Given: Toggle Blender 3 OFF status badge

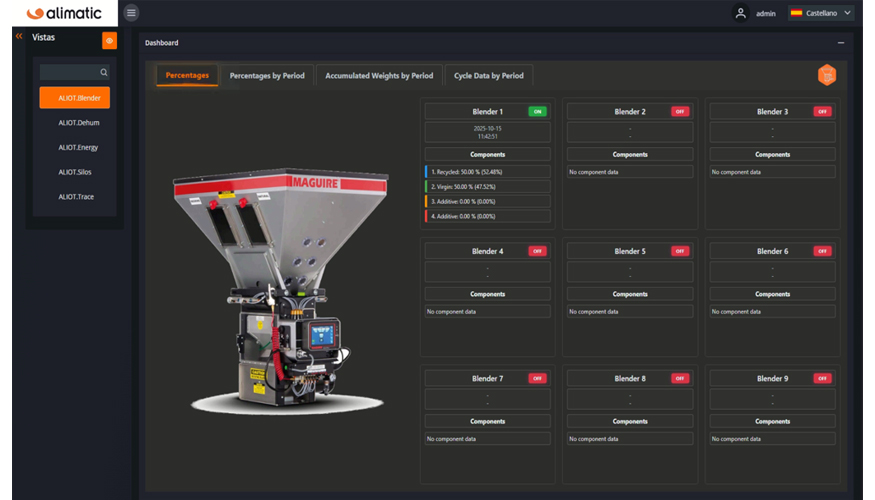Looking at the screenshot, I should click(823, 112).
